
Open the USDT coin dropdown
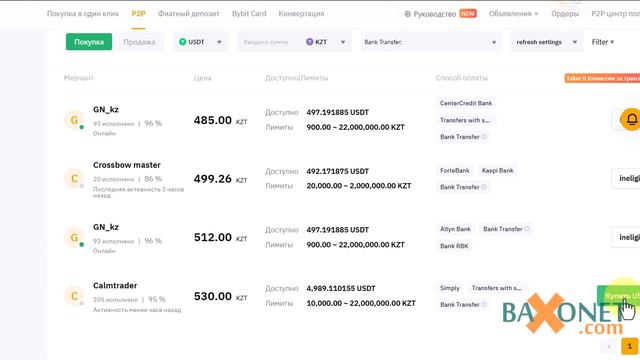pyautogui.click(x=200, y=42)
